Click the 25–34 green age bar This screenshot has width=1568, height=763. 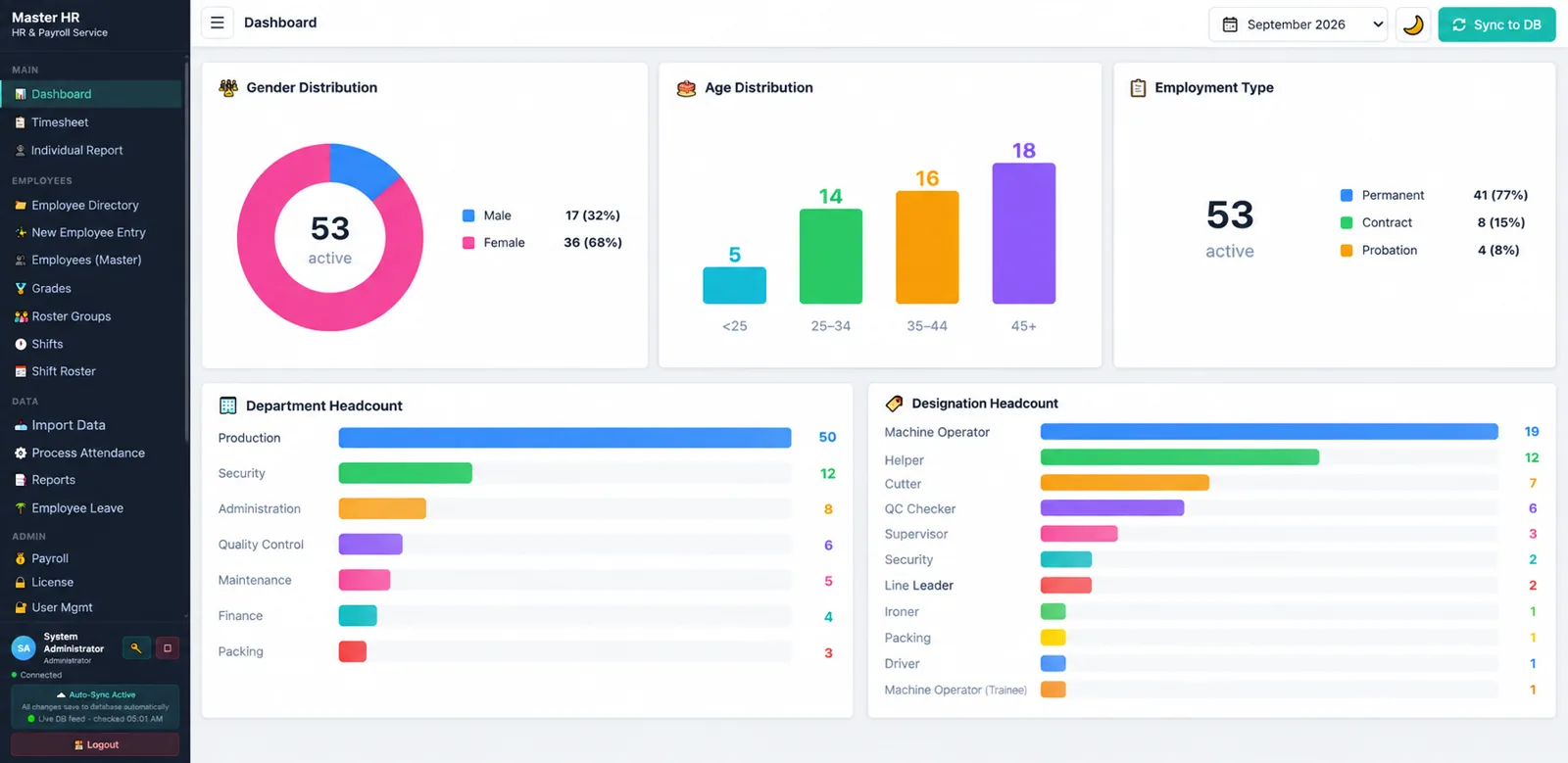(x=831, y=256)
